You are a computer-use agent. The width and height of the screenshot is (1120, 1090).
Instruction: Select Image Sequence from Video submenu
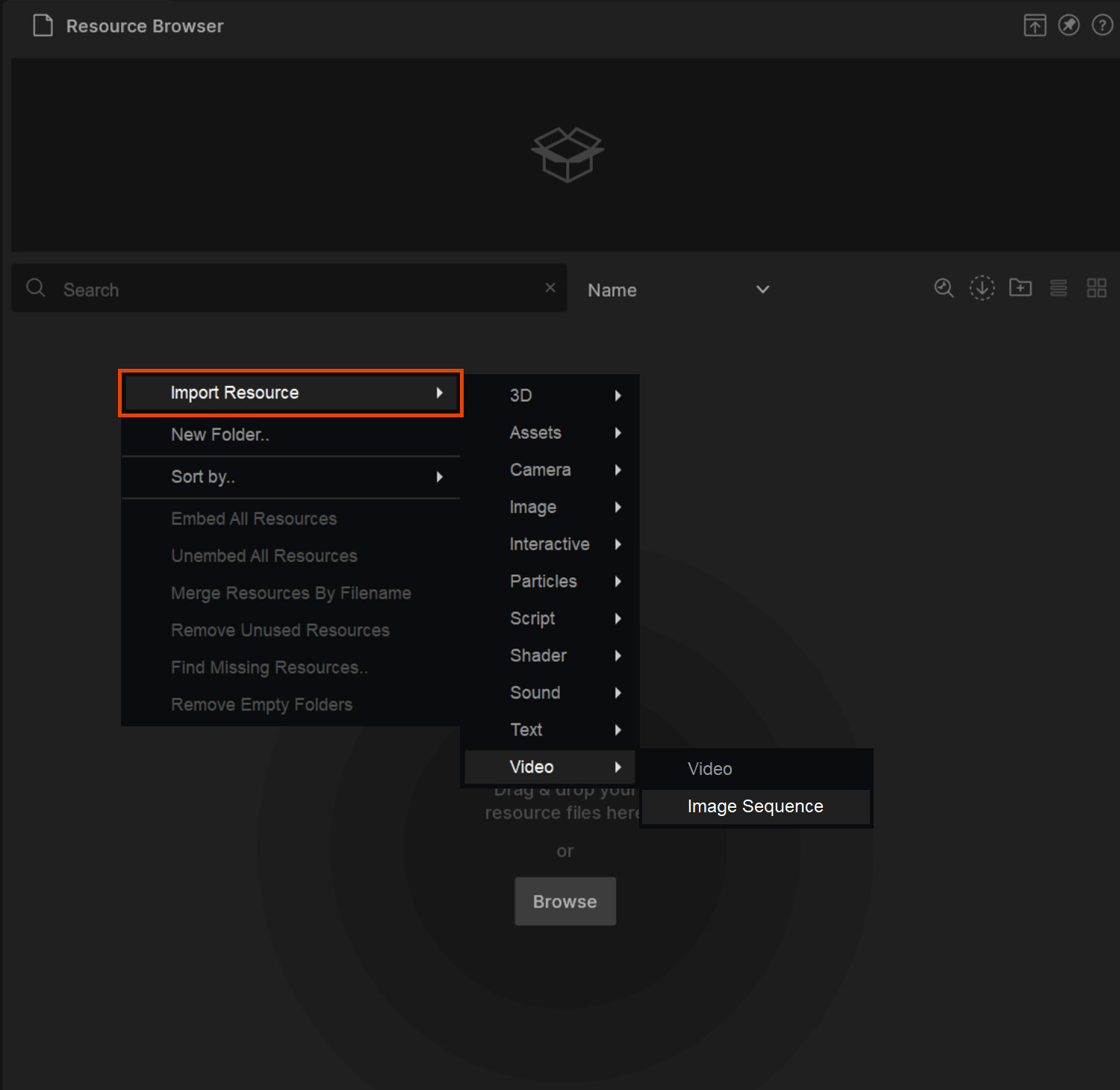click(755, 807)
